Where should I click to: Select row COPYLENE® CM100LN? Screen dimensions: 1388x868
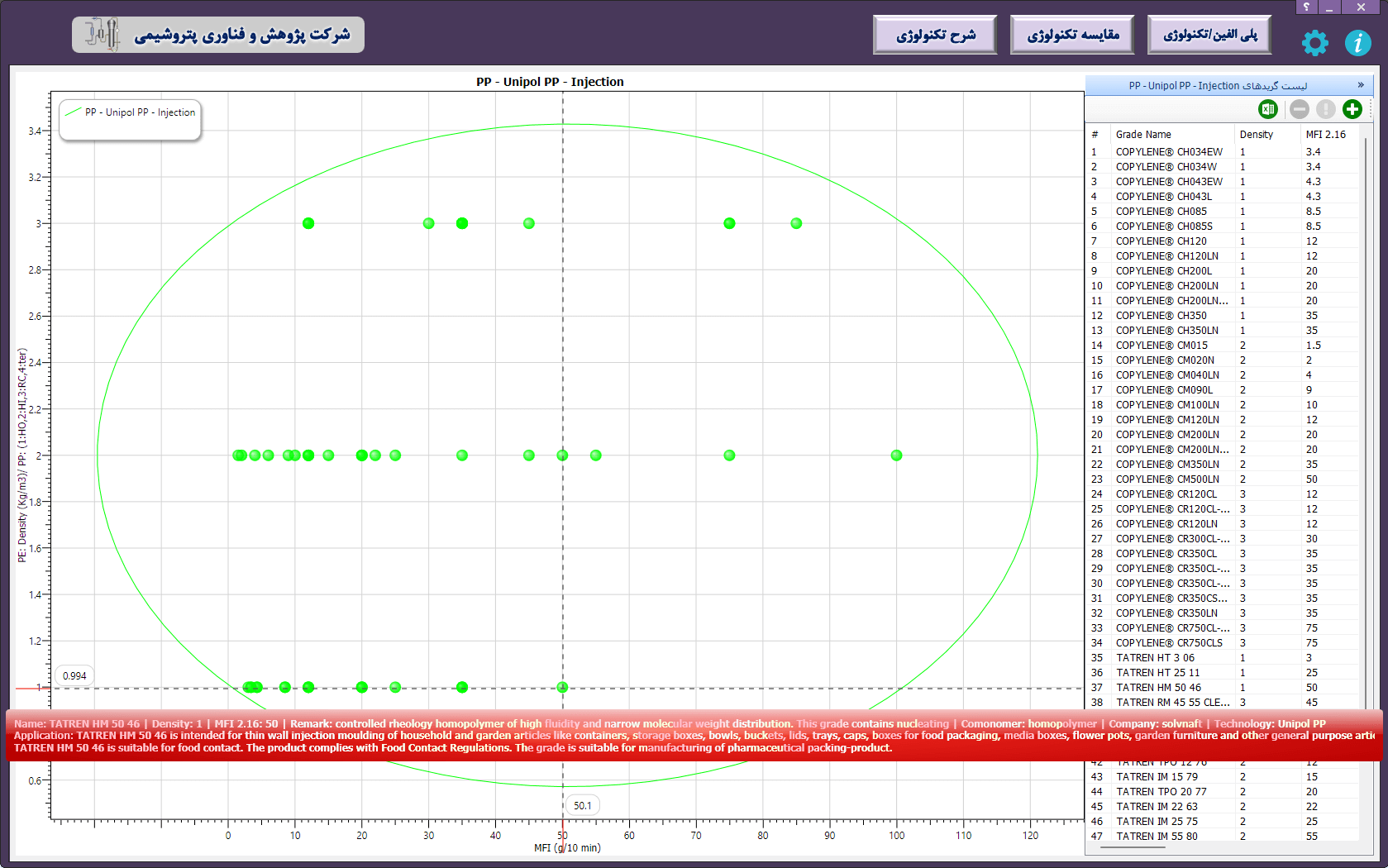click(x=1222, y=405)
